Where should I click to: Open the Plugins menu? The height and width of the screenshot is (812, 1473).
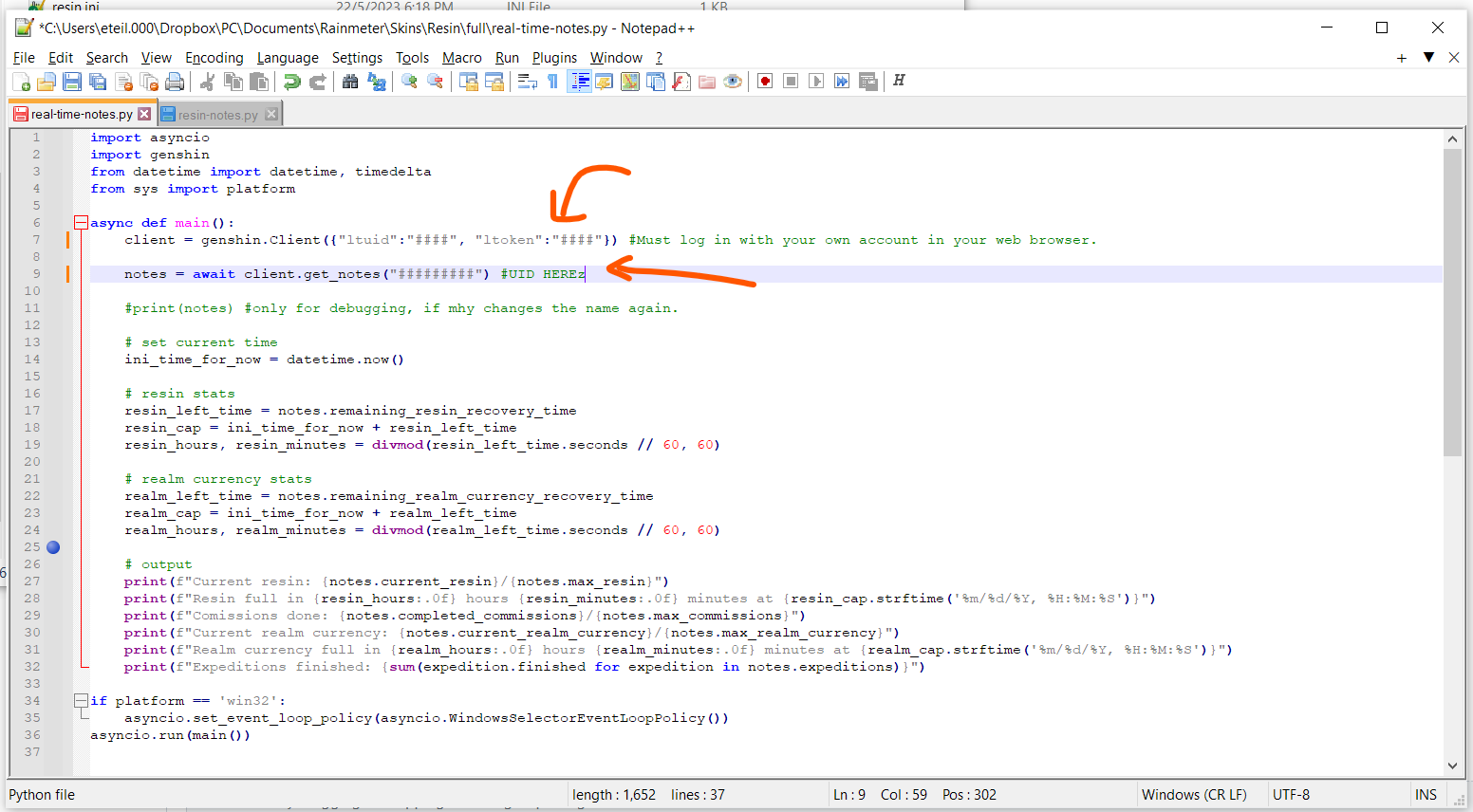(554, 58)
